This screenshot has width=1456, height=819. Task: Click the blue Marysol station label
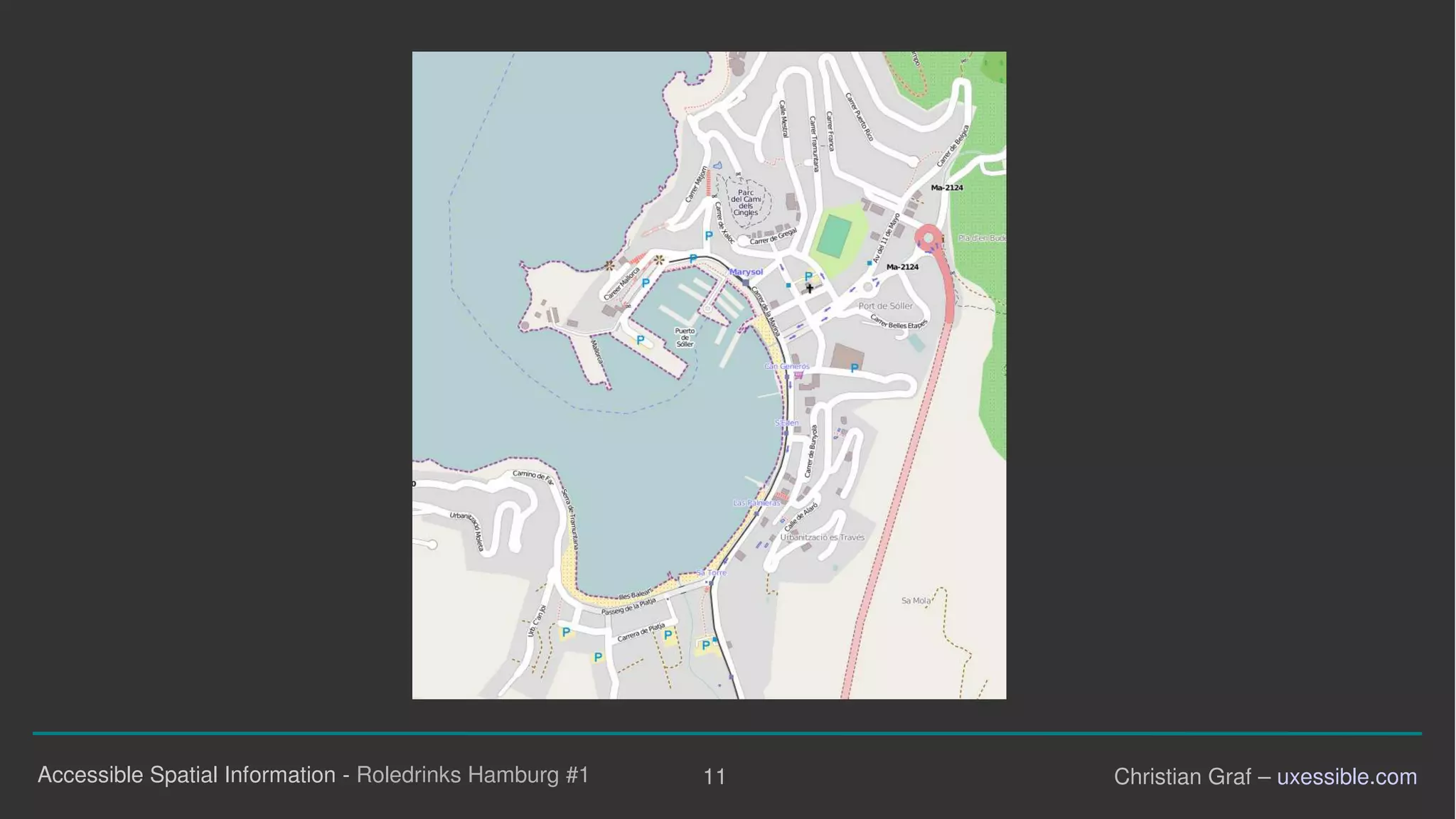(746, 272)
